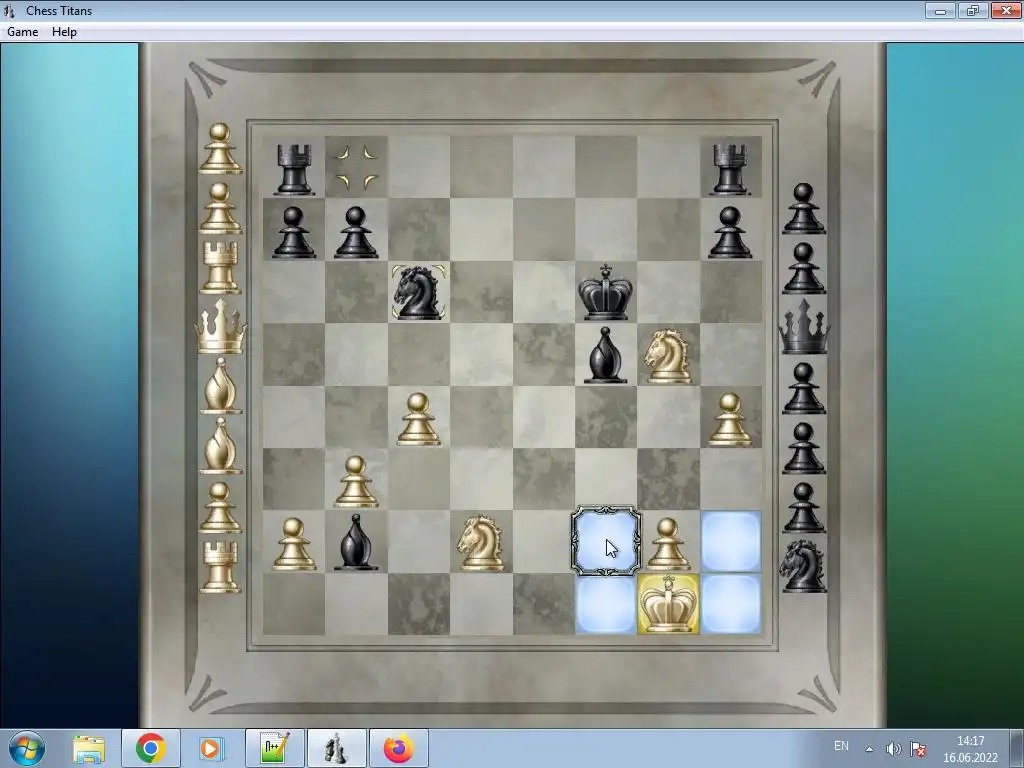Click the Chess Titans taskbar button

tap(336, 748)
